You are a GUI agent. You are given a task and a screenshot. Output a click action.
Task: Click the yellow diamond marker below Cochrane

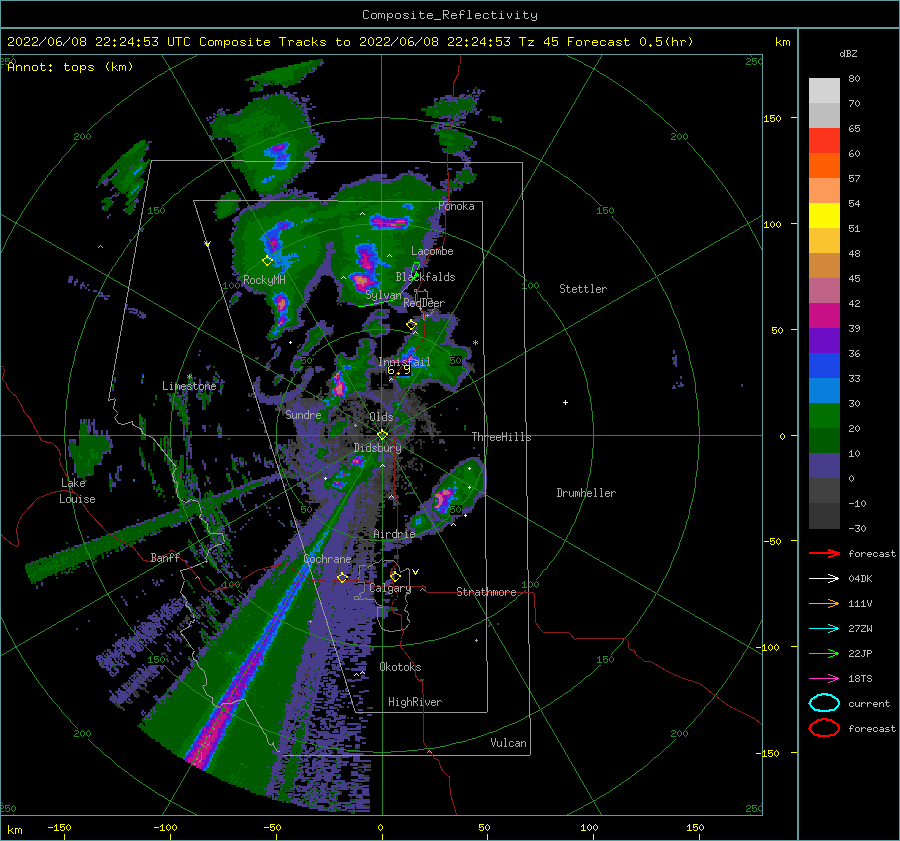click(342, 577)
